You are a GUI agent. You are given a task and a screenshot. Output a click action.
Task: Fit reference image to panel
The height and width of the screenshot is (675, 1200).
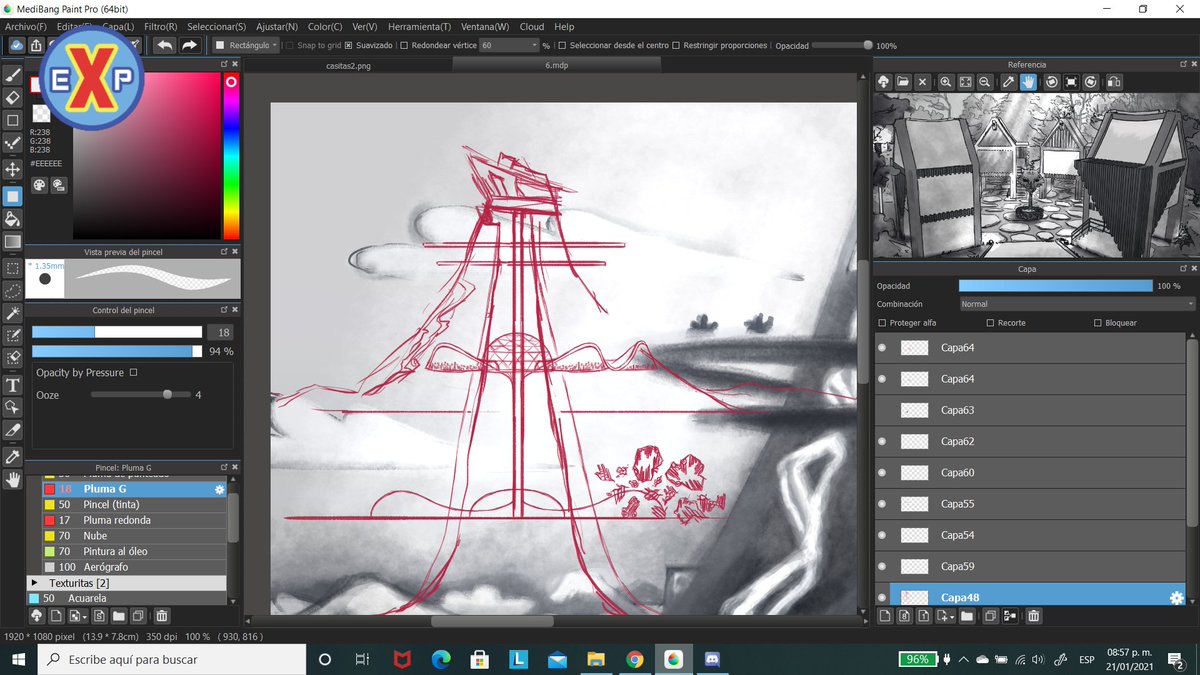965,82
